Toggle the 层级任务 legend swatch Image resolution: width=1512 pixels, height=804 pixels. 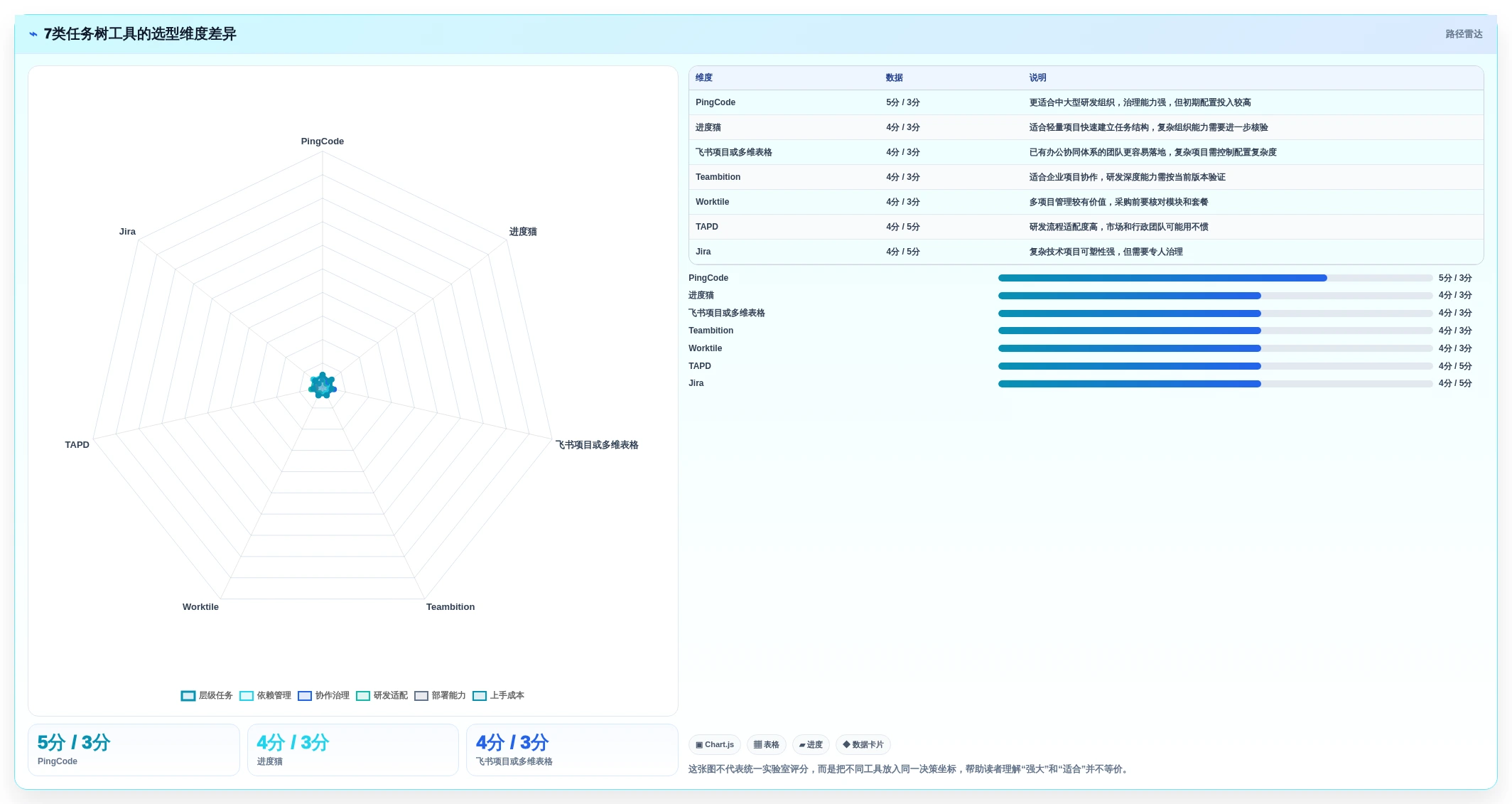pyautogui.click(x=188, y=696)
